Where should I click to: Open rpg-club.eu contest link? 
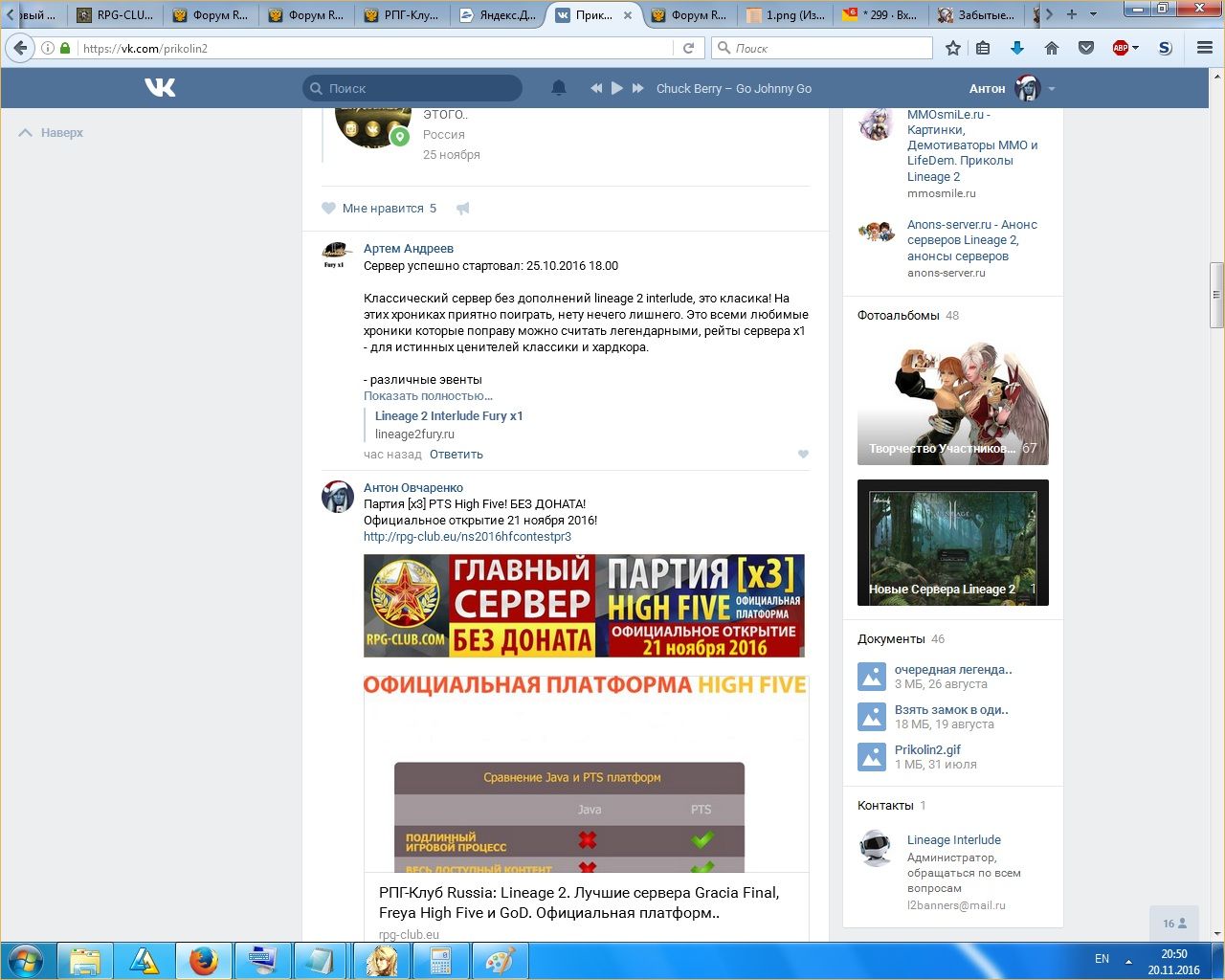(467, 537)
